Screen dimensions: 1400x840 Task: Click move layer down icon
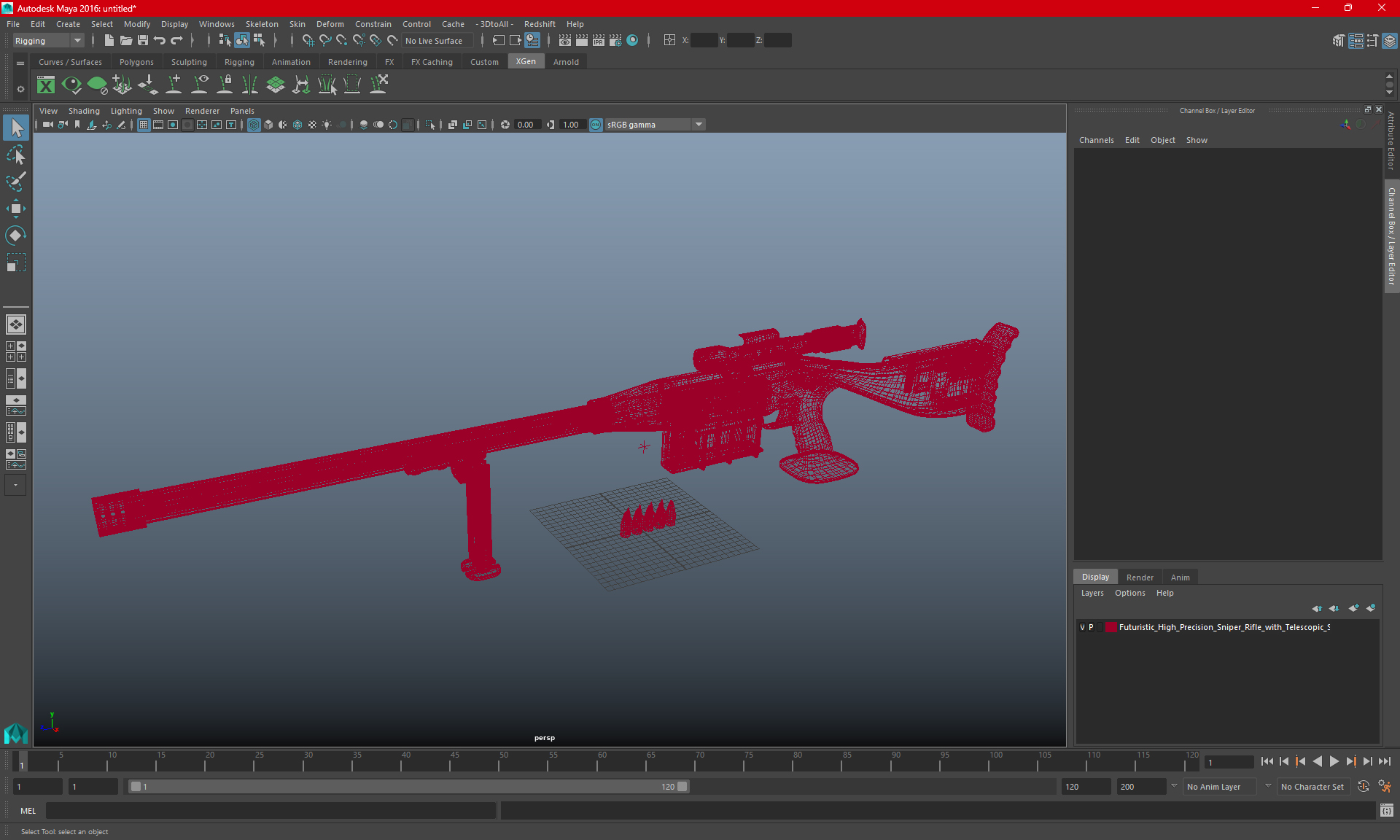pos(1334,608)
